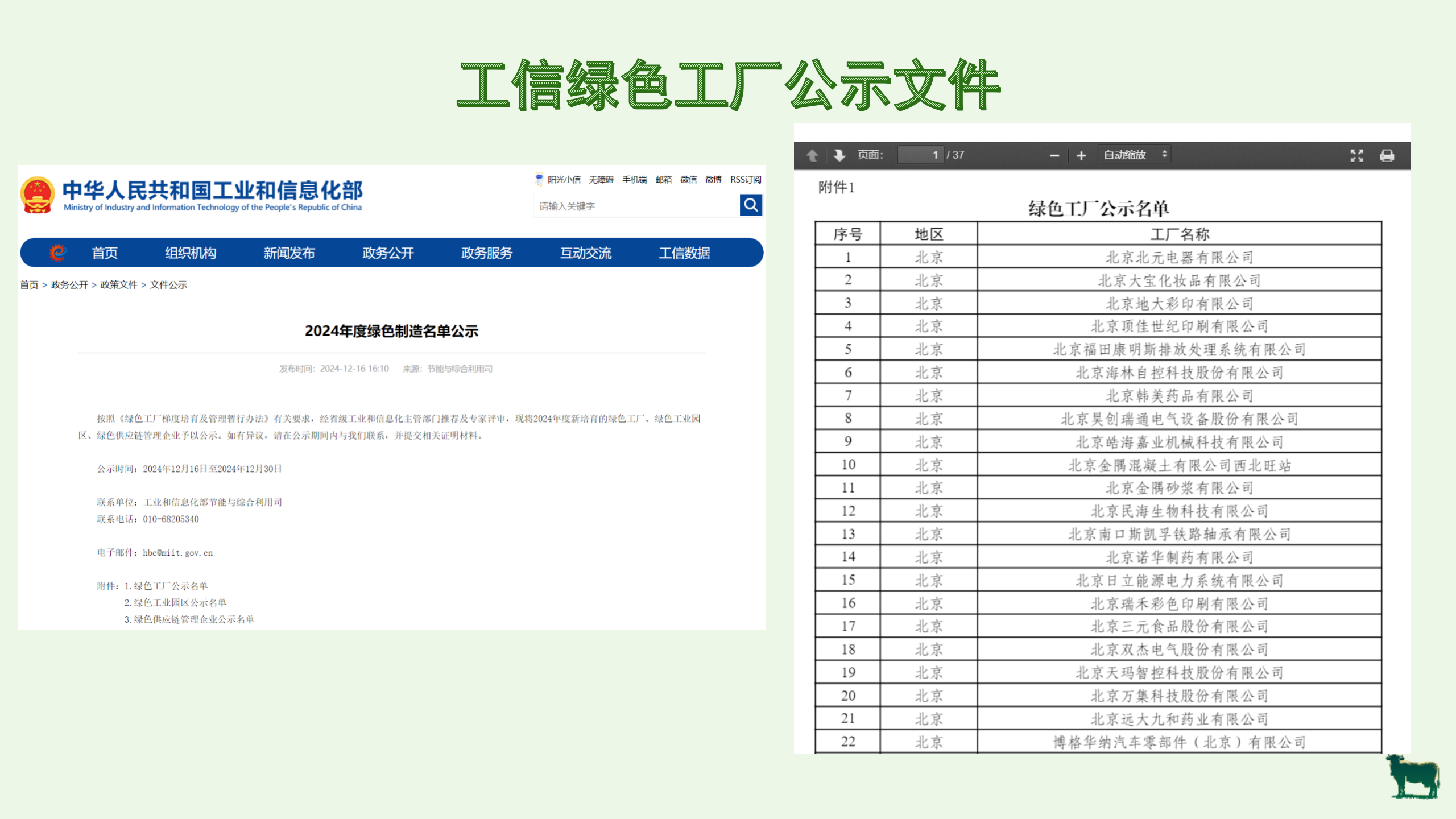Click table cell 北京金隅混凝土有限公司西北旺站
This screenshot has height=819, width=1456.
tap(1180, 465)
